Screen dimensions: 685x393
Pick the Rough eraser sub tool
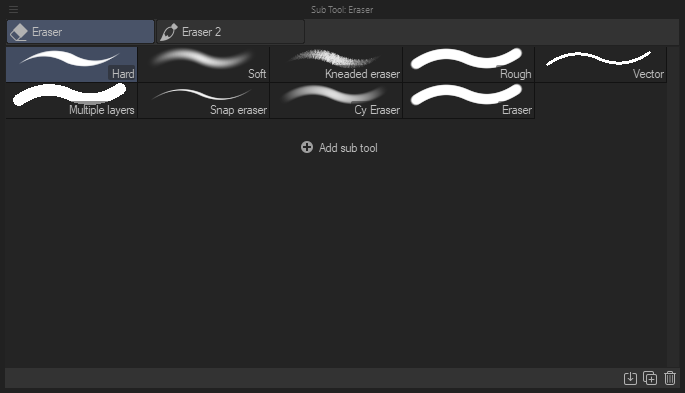[x=469, y=65]
